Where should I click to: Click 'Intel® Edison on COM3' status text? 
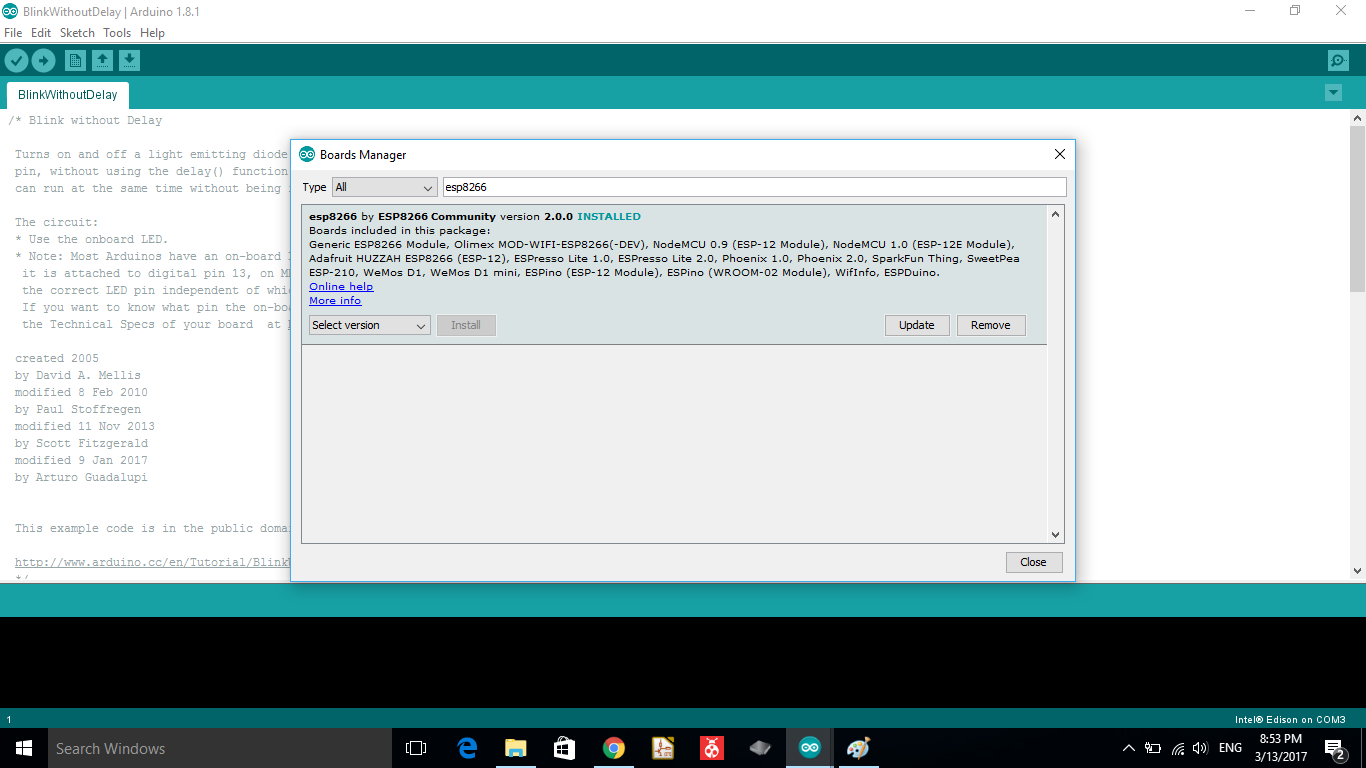1290,720
